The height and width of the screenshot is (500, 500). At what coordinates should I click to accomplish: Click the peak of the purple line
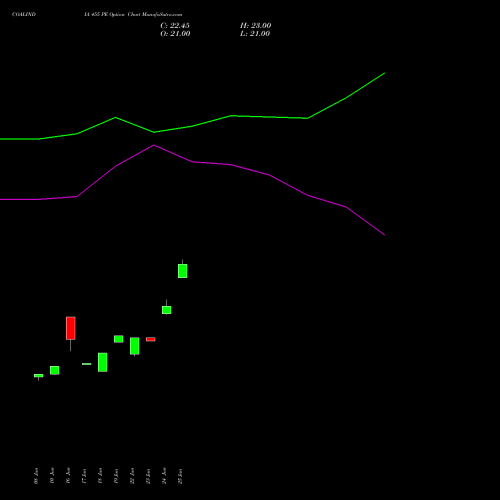click(154, 145)
